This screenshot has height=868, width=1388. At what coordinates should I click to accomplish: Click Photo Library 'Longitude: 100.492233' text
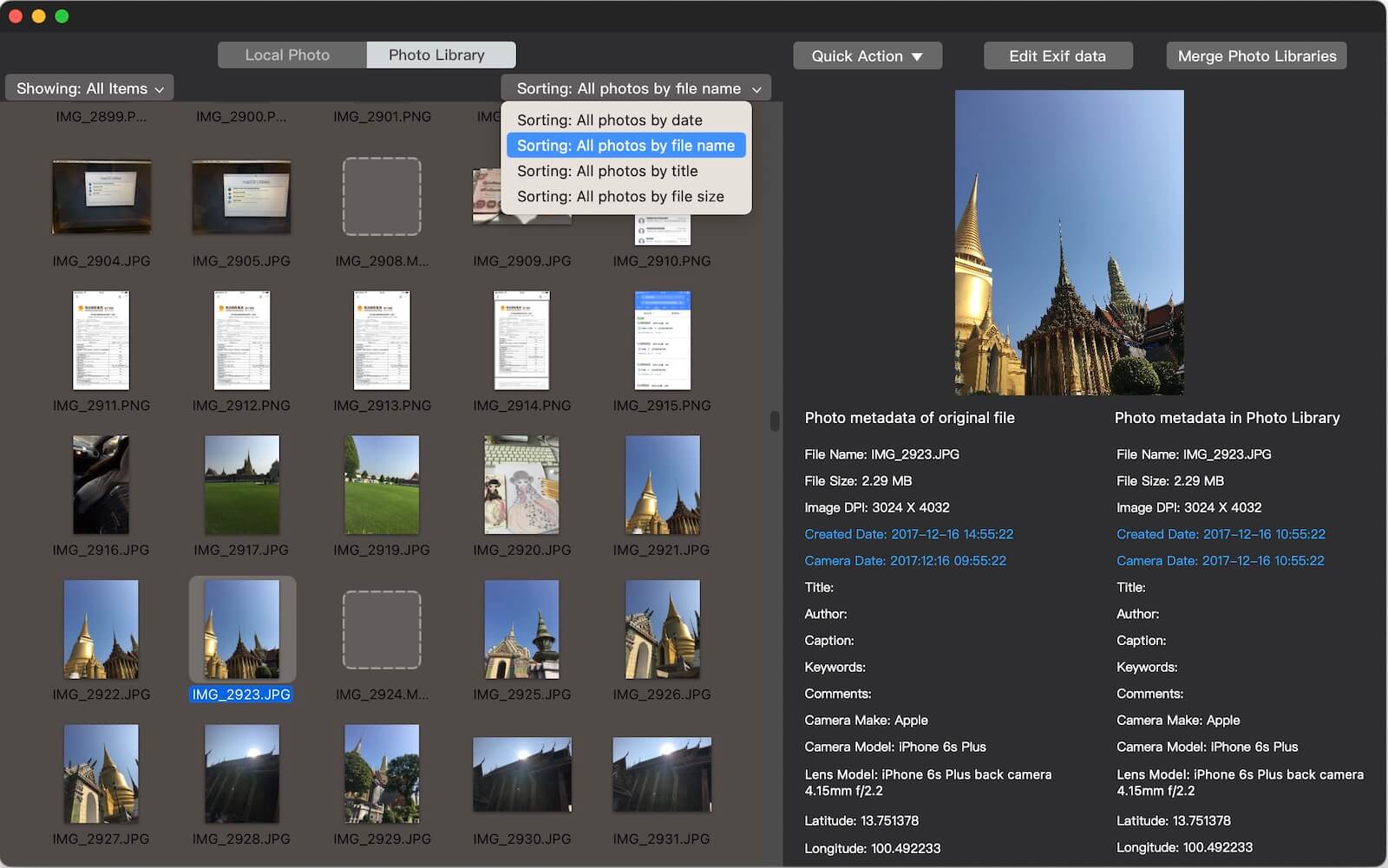click(1184, 847)
